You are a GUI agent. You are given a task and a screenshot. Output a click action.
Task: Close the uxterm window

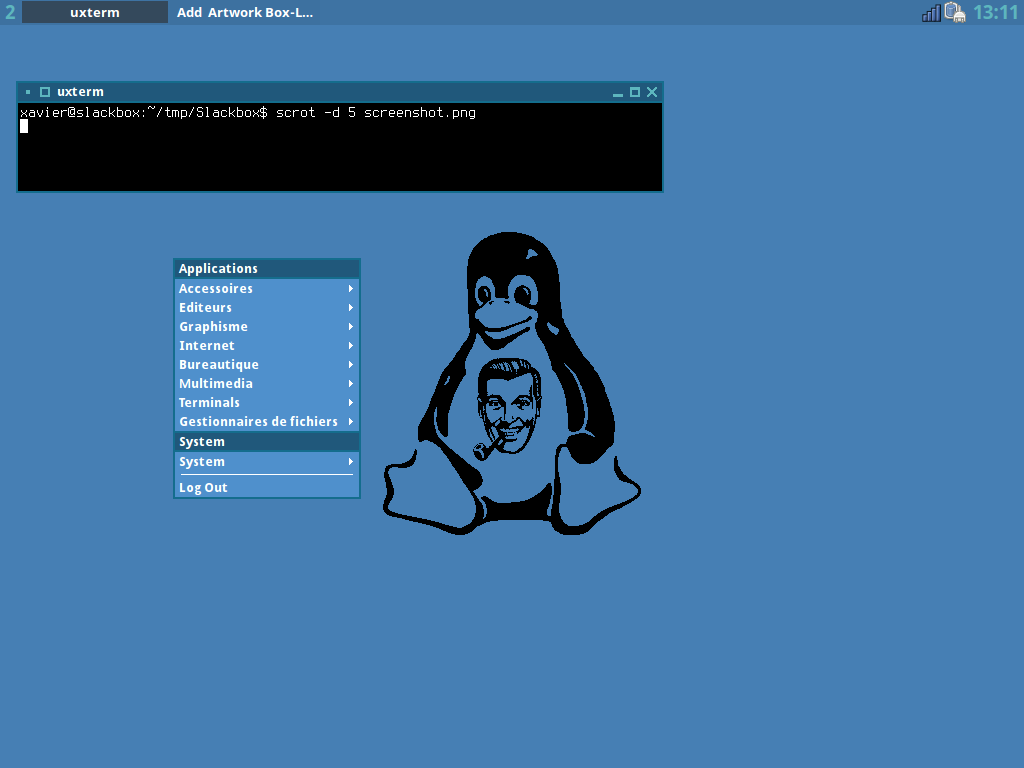652,92
